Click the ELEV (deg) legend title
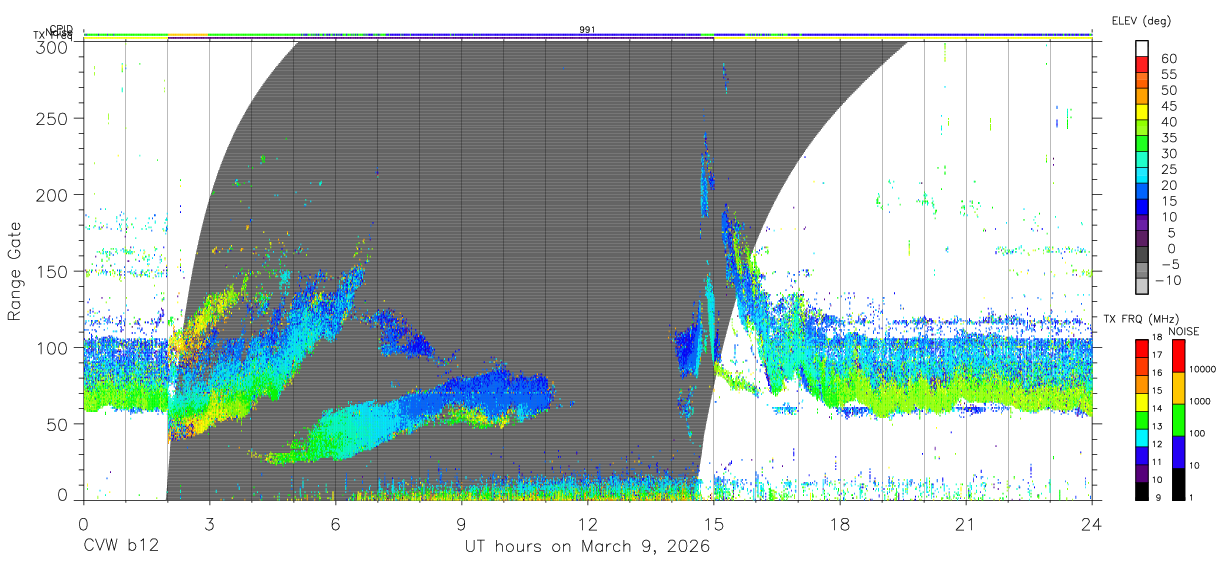 pyautogui.click(x=1141, y=20)
